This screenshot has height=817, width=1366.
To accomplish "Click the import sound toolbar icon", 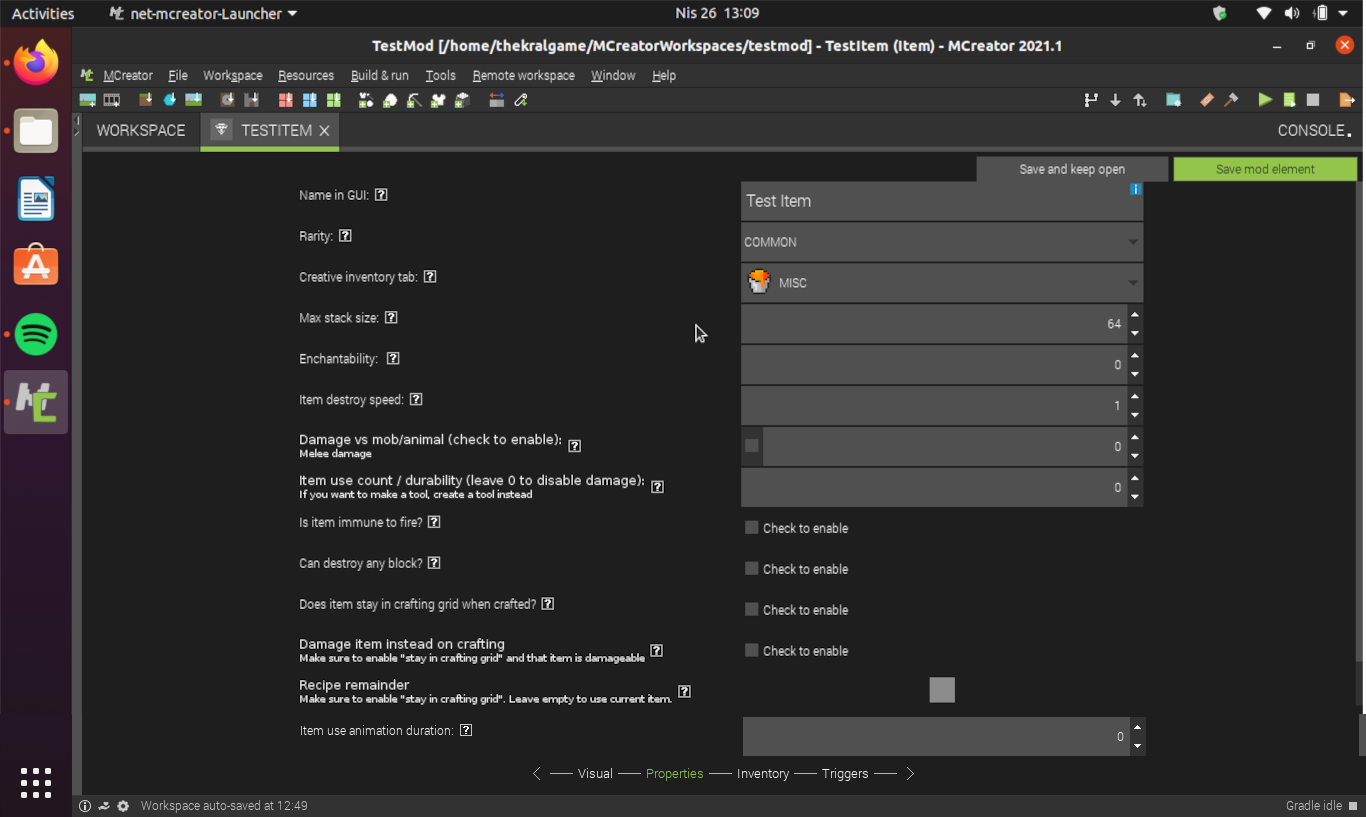I will point(227,100).
